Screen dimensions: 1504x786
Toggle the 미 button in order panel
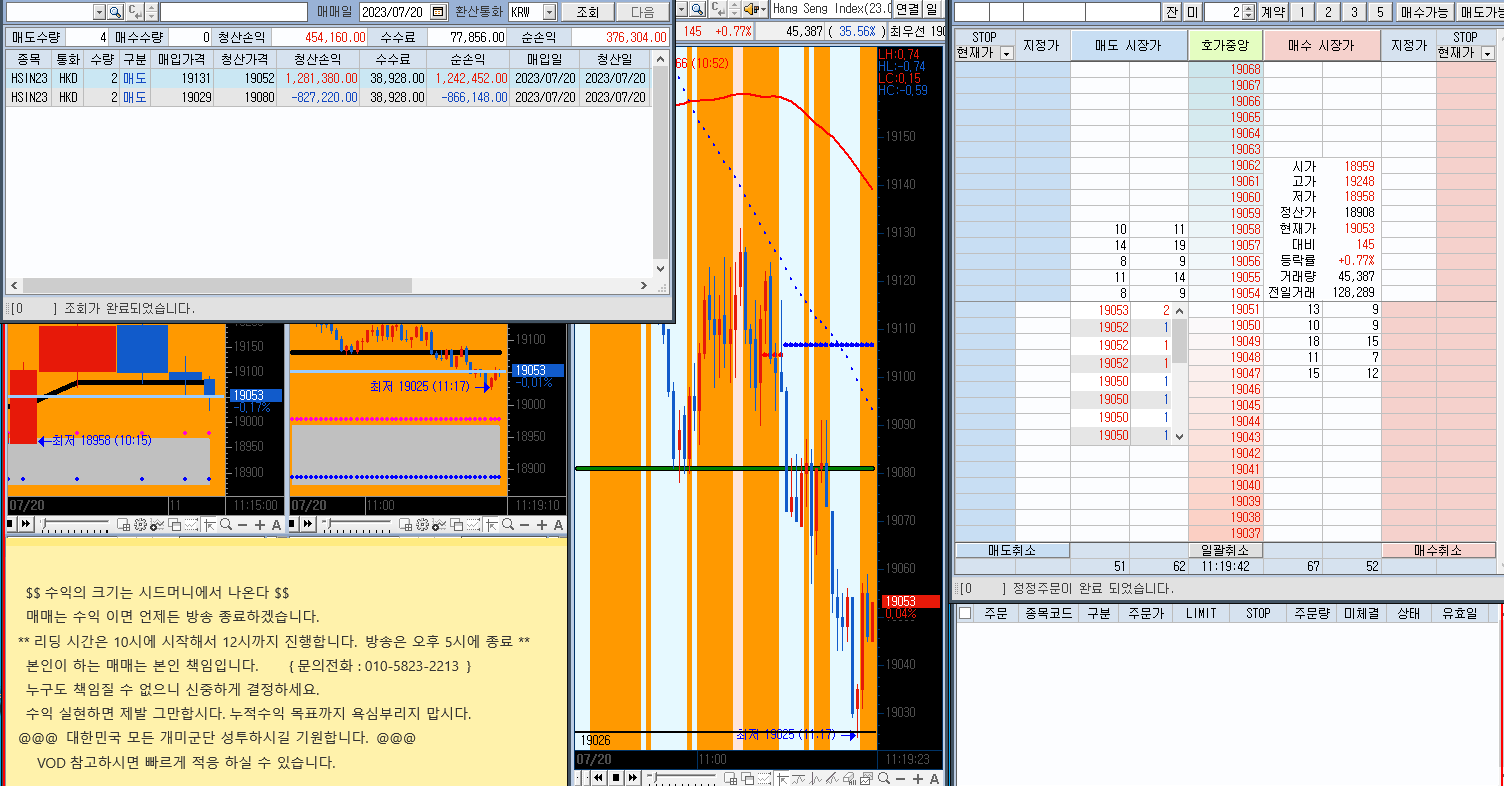click(x=1192, y=11)
